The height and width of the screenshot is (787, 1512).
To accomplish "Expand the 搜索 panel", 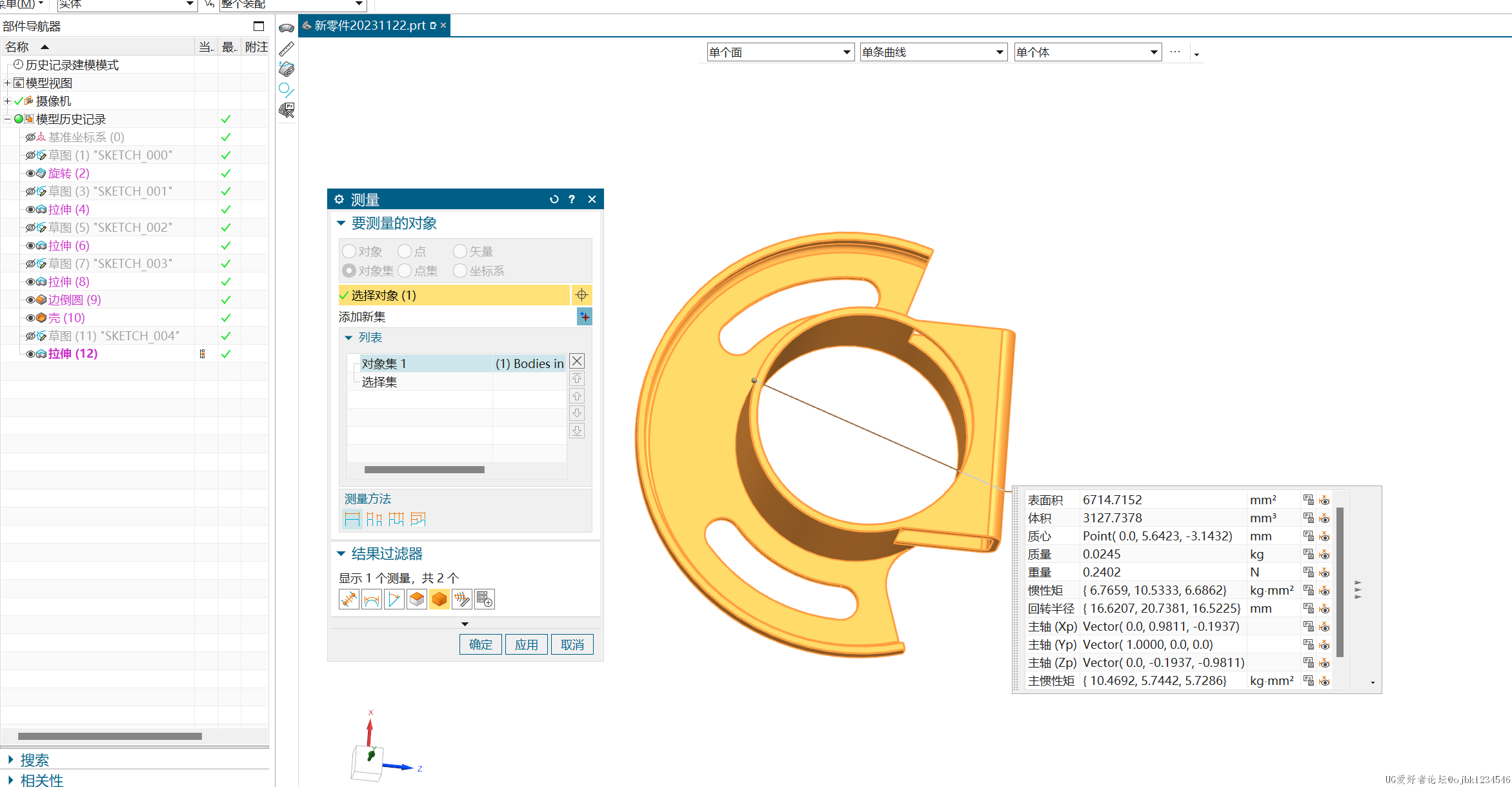I will pyautogui.click(x=10, y=760).
